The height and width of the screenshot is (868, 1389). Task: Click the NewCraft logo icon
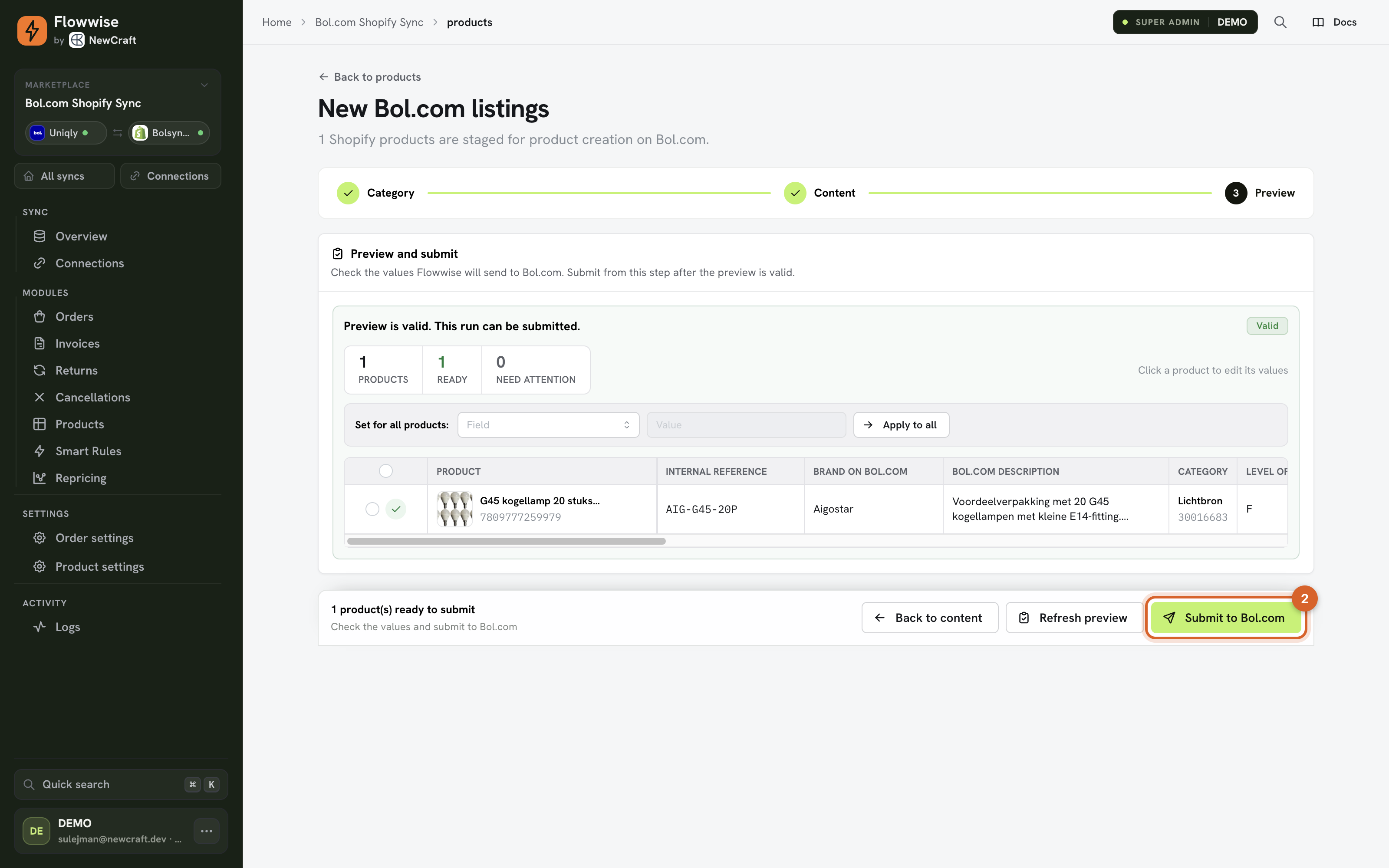point(77,40)
